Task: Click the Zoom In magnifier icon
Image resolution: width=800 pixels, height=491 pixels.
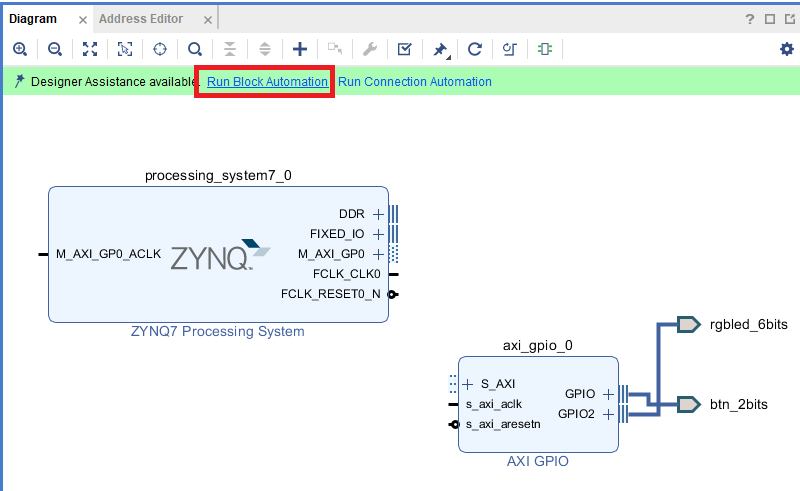Action: pyautogui.click(x=20, y=48)
